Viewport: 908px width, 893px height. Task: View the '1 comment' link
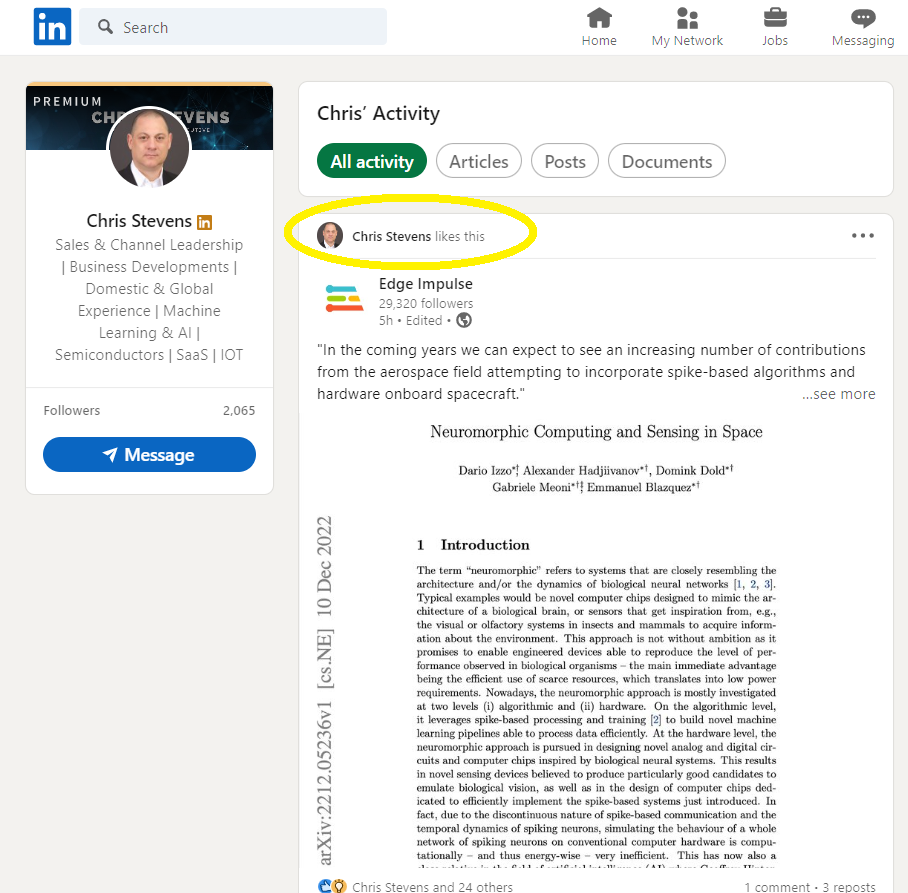(777, 887)
